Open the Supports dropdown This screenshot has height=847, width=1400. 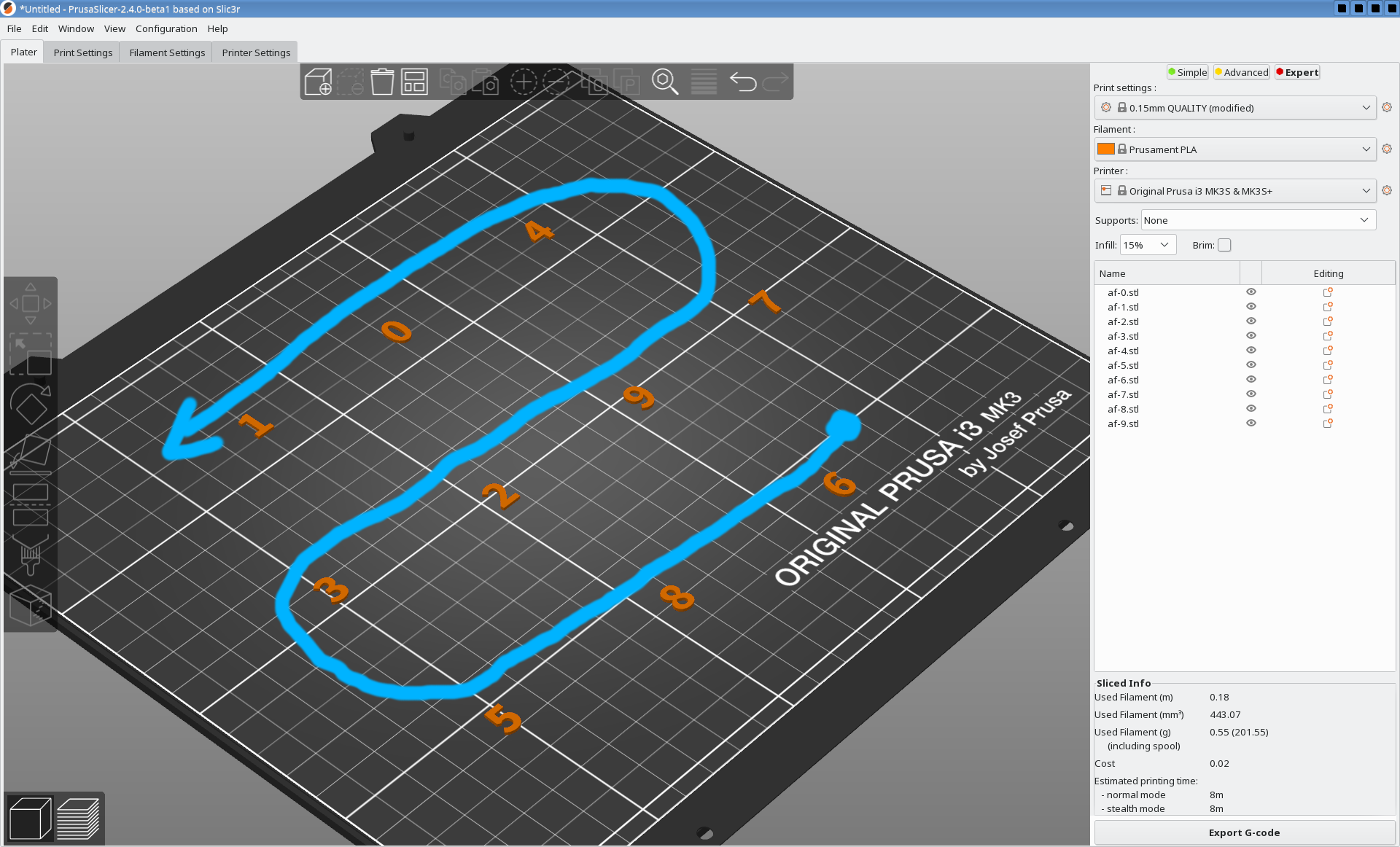[1258, 220]
